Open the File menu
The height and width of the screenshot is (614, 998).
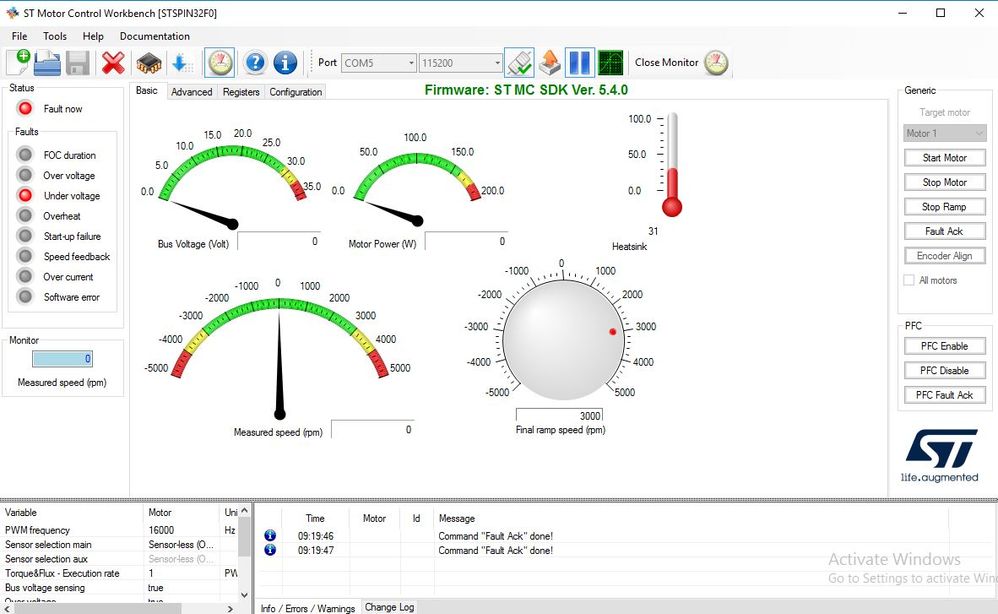(20, 36)
